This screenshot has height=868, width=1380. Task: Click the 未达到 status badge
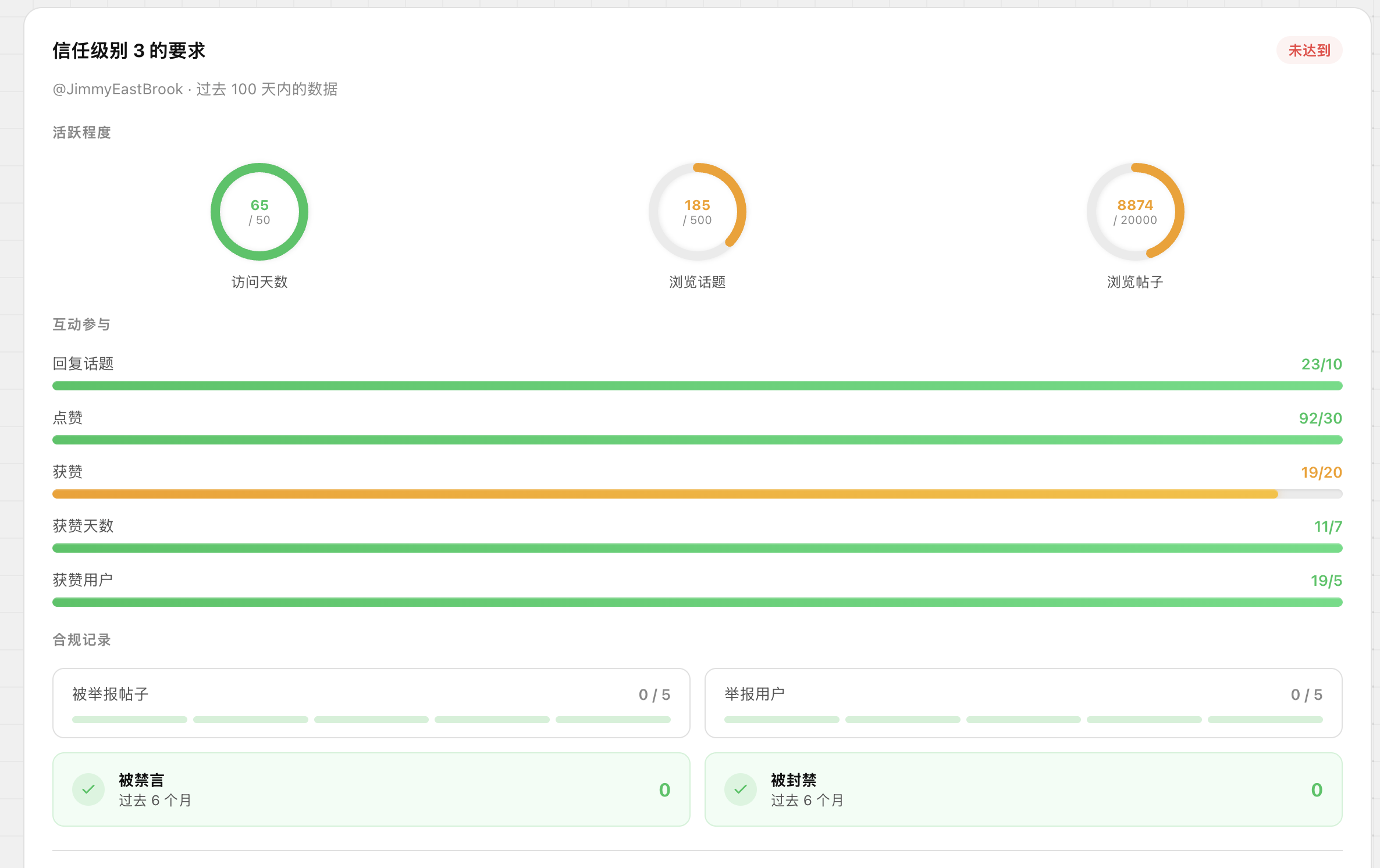click(1309, 51)
